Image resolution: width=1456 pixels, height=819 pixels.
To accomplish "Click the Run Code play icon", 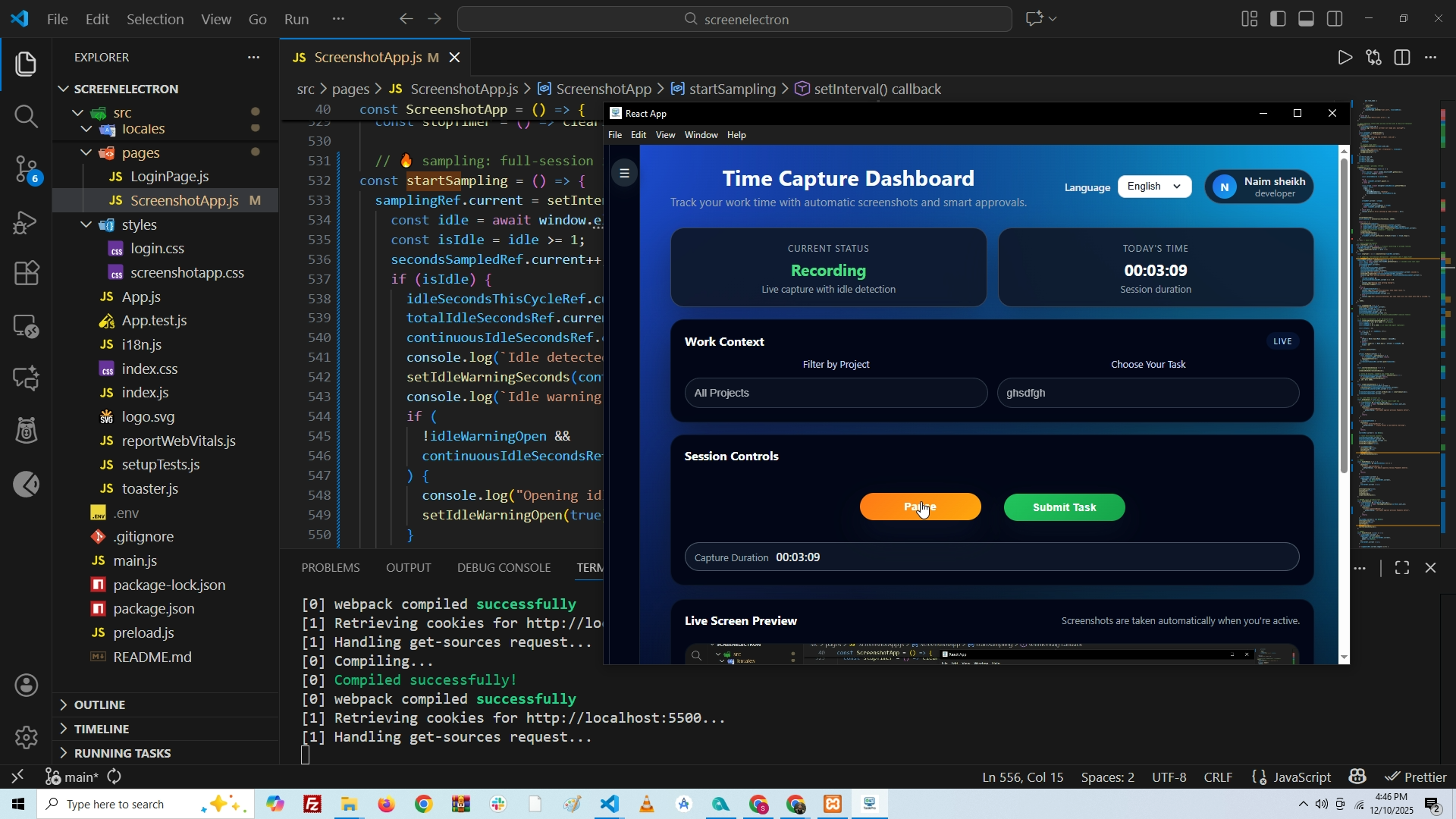I will point(1345,58).
